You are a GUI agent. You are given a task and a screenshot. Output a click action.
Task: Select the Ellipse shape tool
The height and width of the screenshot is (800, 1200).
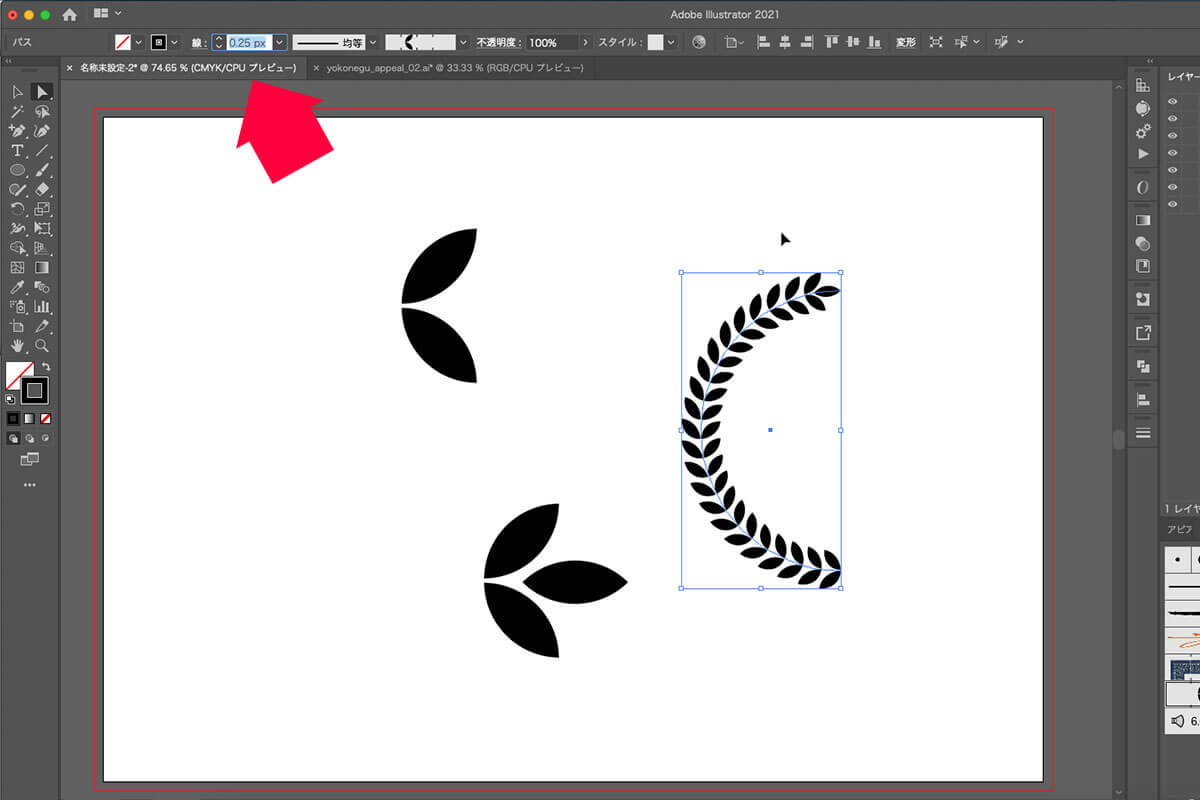pos(17,170)
